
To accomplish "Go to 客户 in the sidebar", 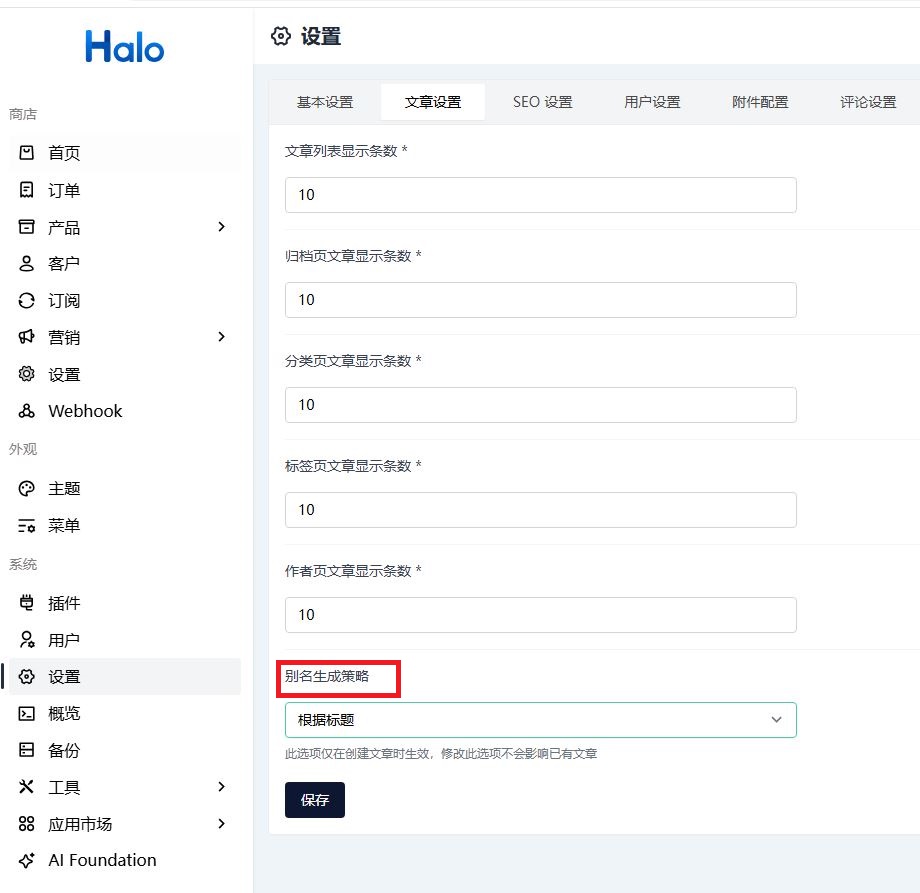I will 125,264.
